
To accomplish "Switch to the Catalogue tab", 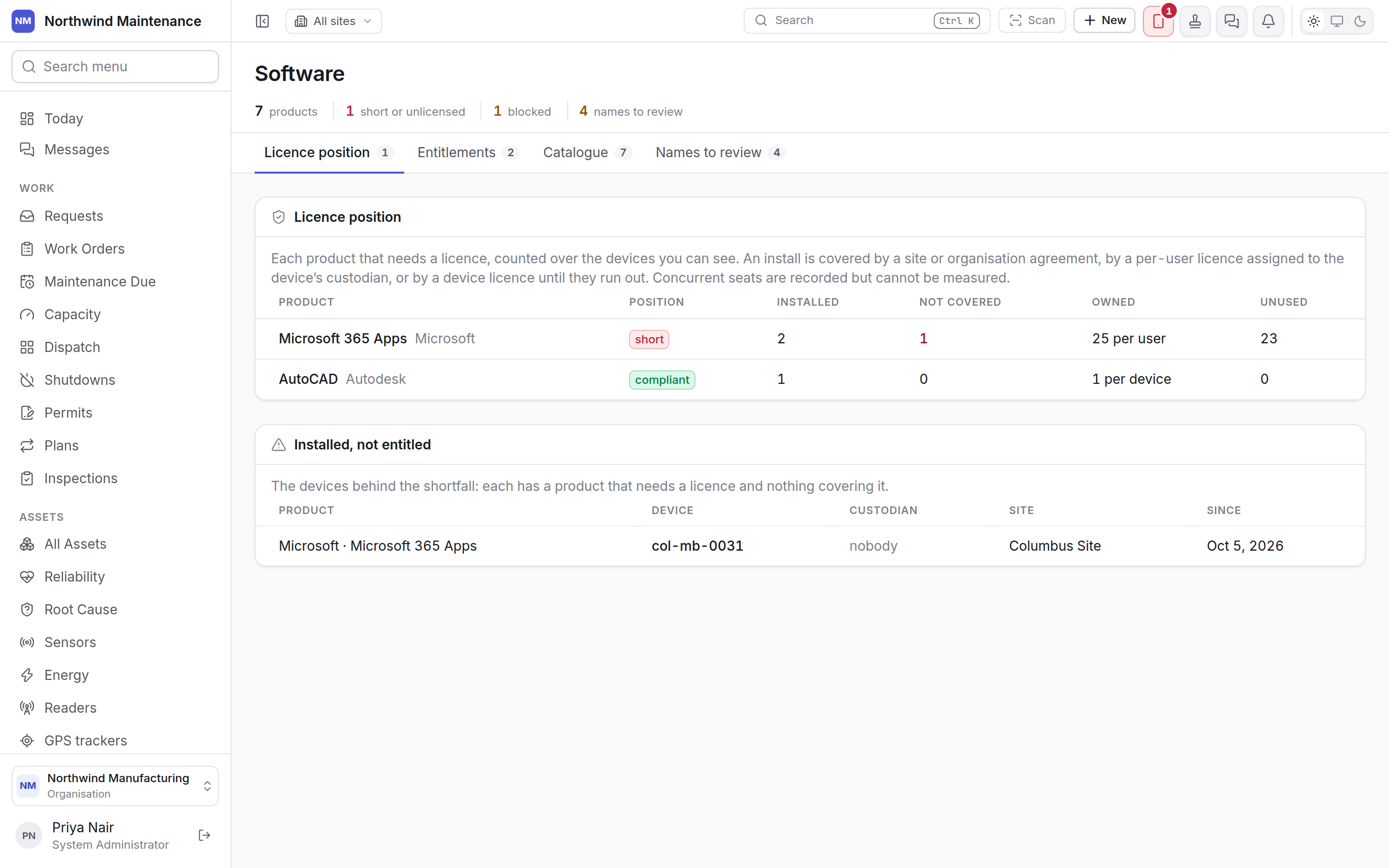I will [x=588, y=153].
